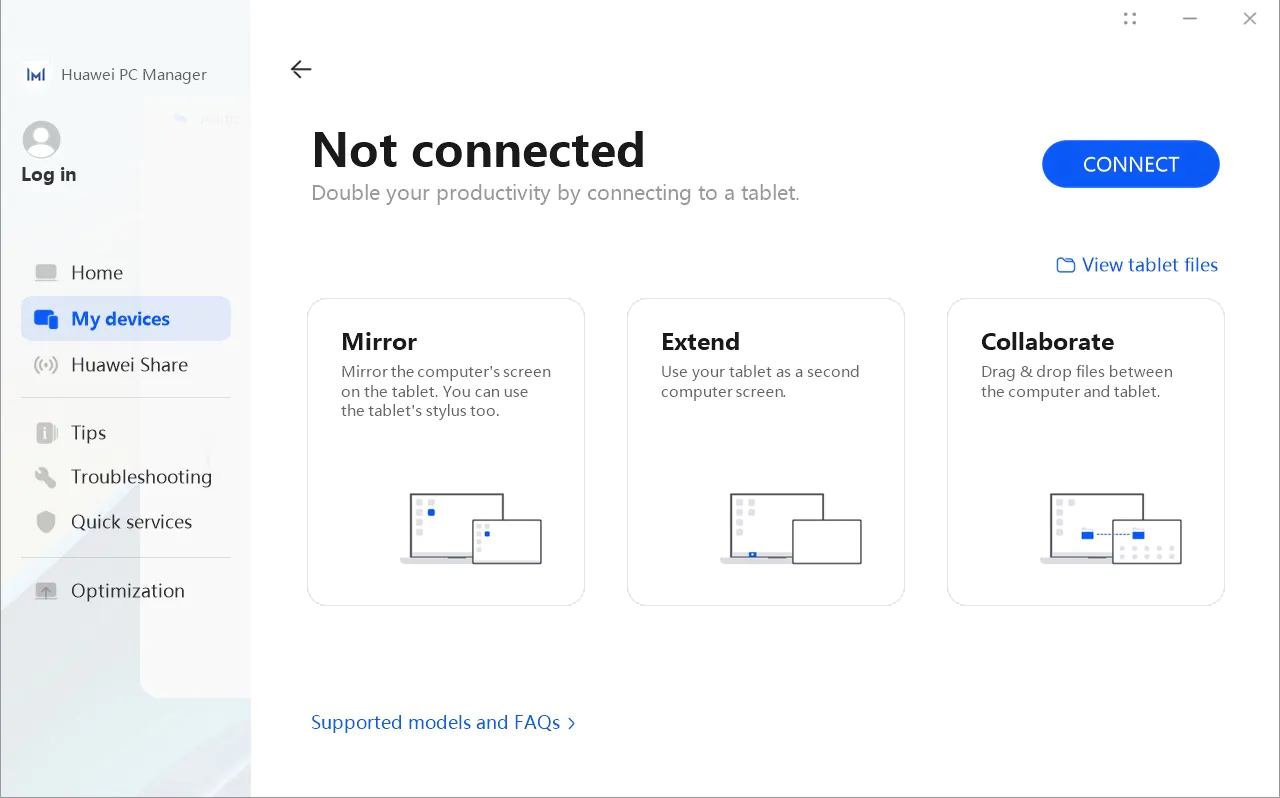Click the Huawei PC Manager logo

point(36,75)
